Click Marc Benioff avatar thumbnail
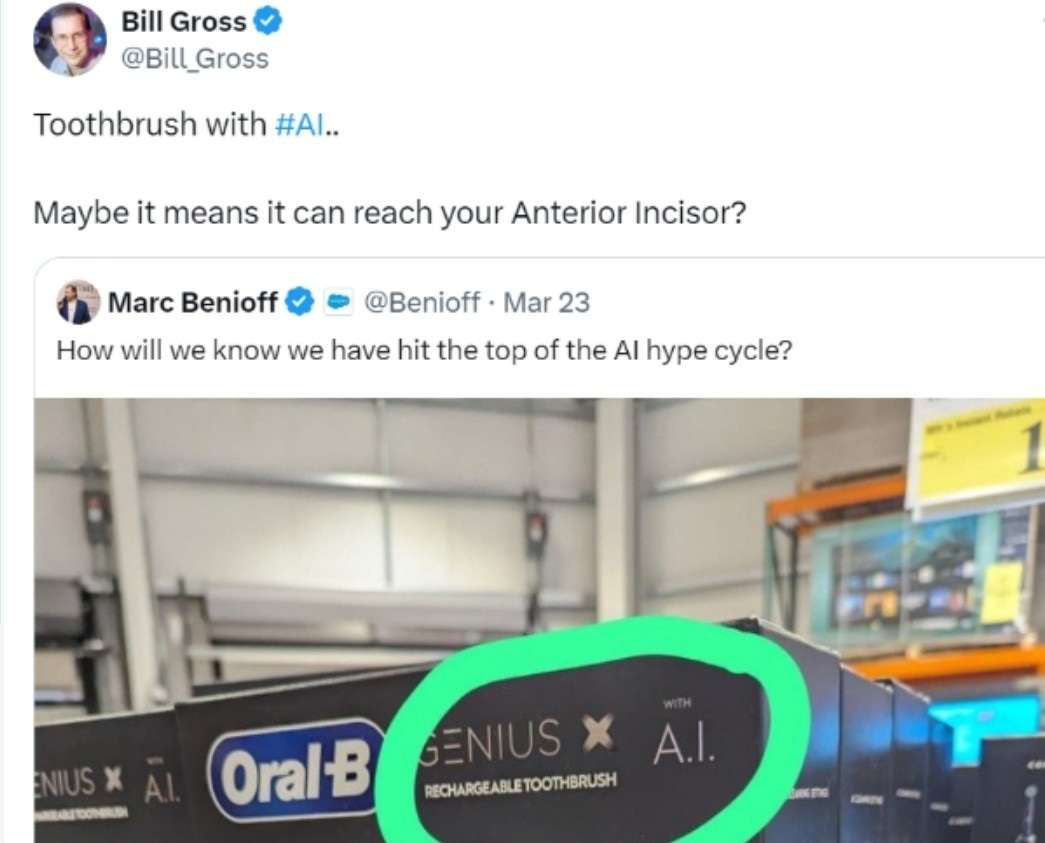 78,302
